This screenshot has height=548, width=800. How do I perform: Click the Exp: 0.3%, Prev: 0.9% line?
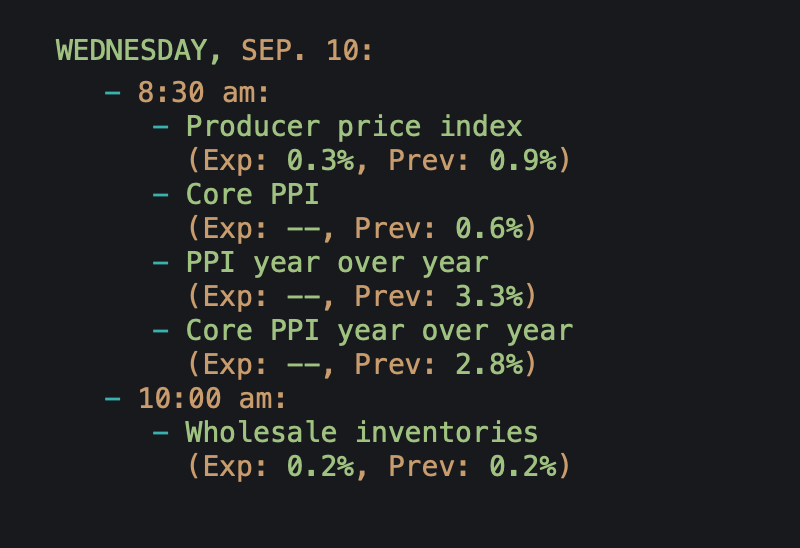379,160
